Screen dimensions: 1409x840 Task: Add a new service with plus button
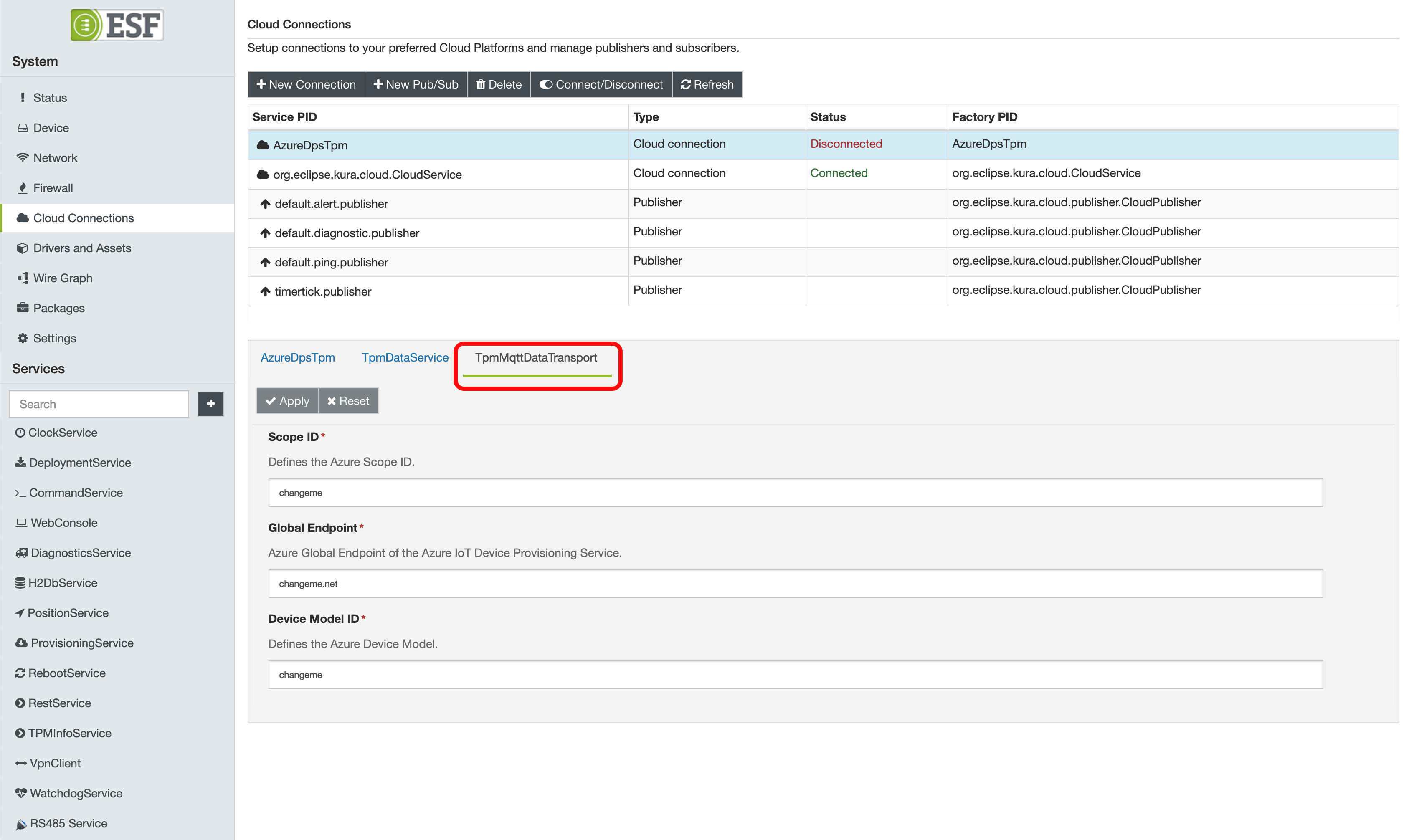tap(210, 404)
